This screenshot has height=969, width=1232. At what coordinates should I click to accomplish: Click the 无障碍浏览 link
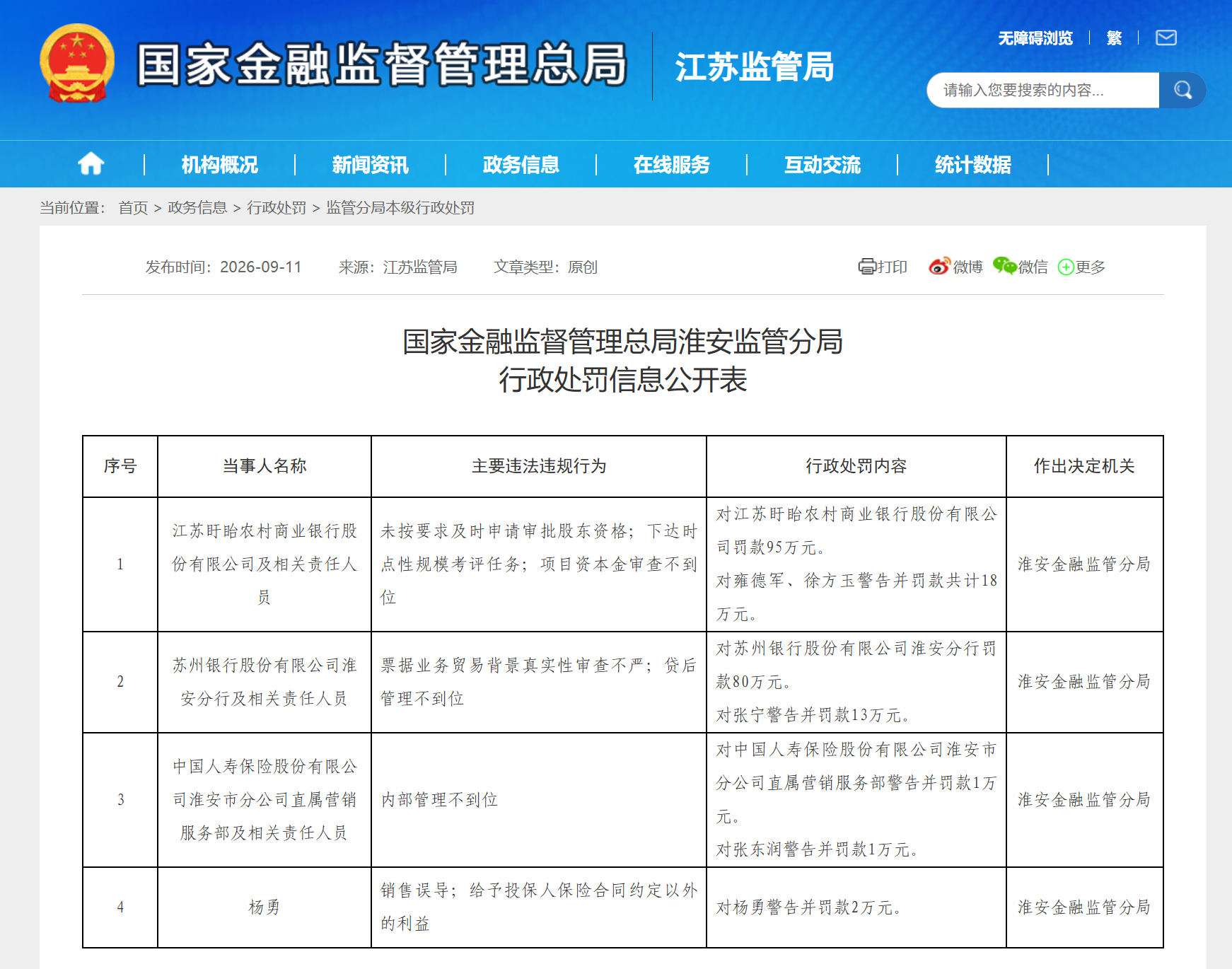coord(1035,38)
